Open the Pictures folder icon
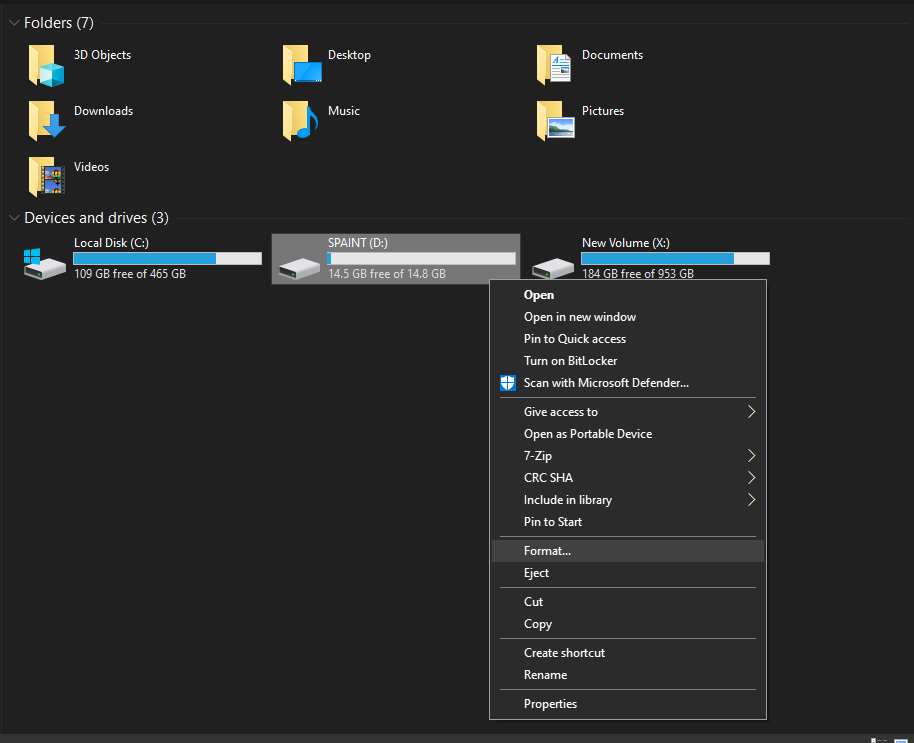This screenshot has width=914, height=743. [x=556, y=121]
